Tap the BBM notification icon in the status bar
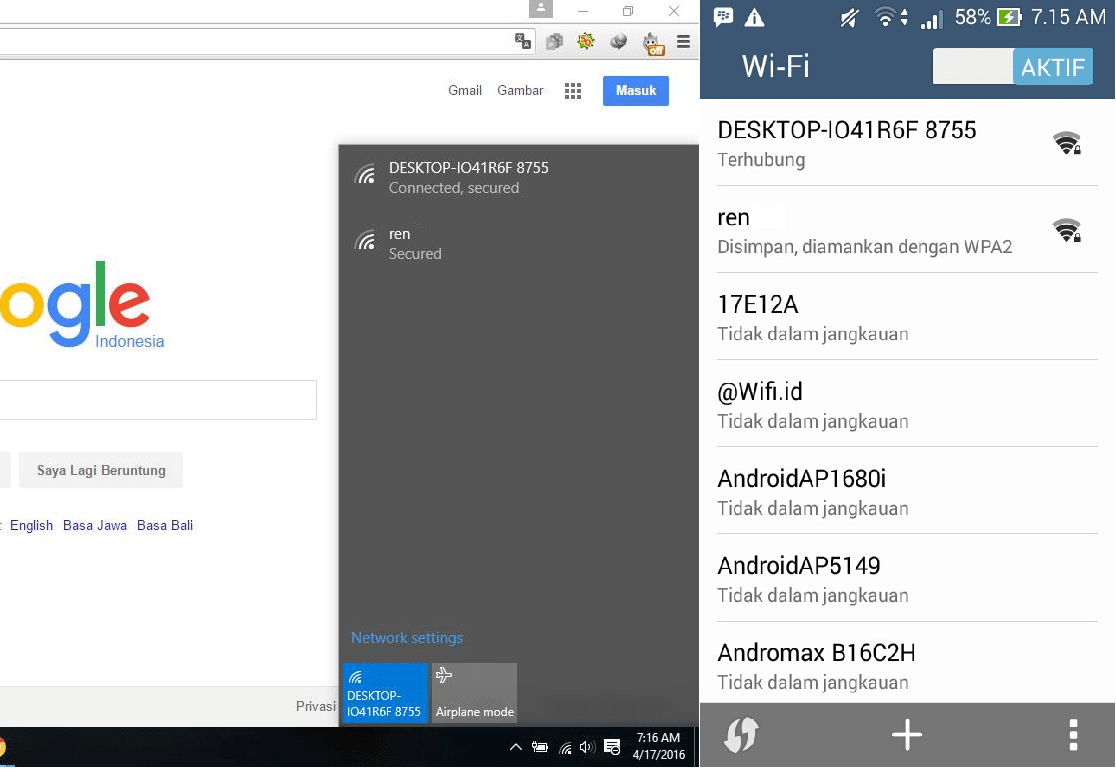This screenshot has height=770, width=1116. pyautogui.click(x=723, y=16)
